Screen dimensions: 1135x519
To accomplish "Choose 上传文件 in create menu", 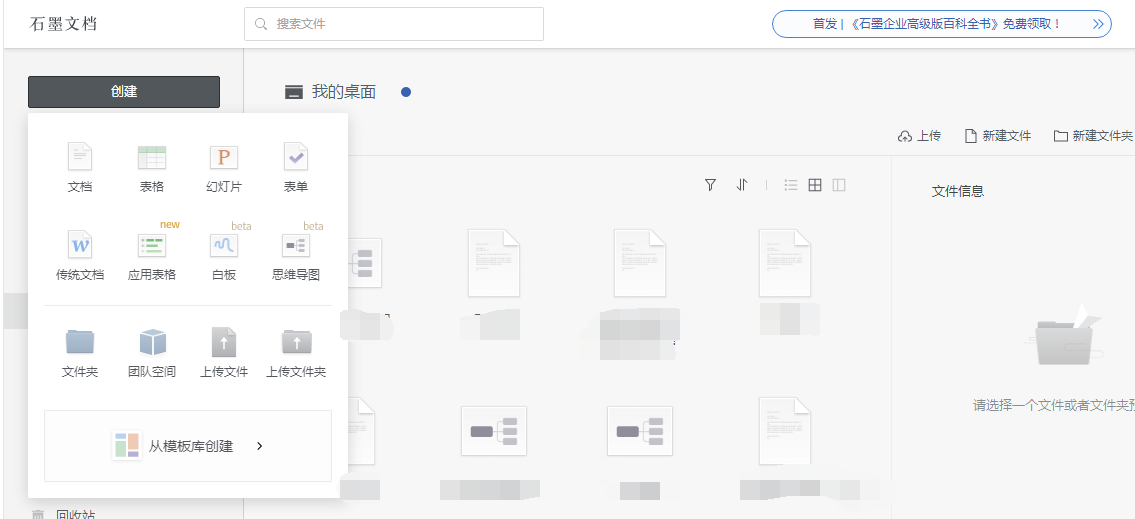I will (x=224, y=353).
